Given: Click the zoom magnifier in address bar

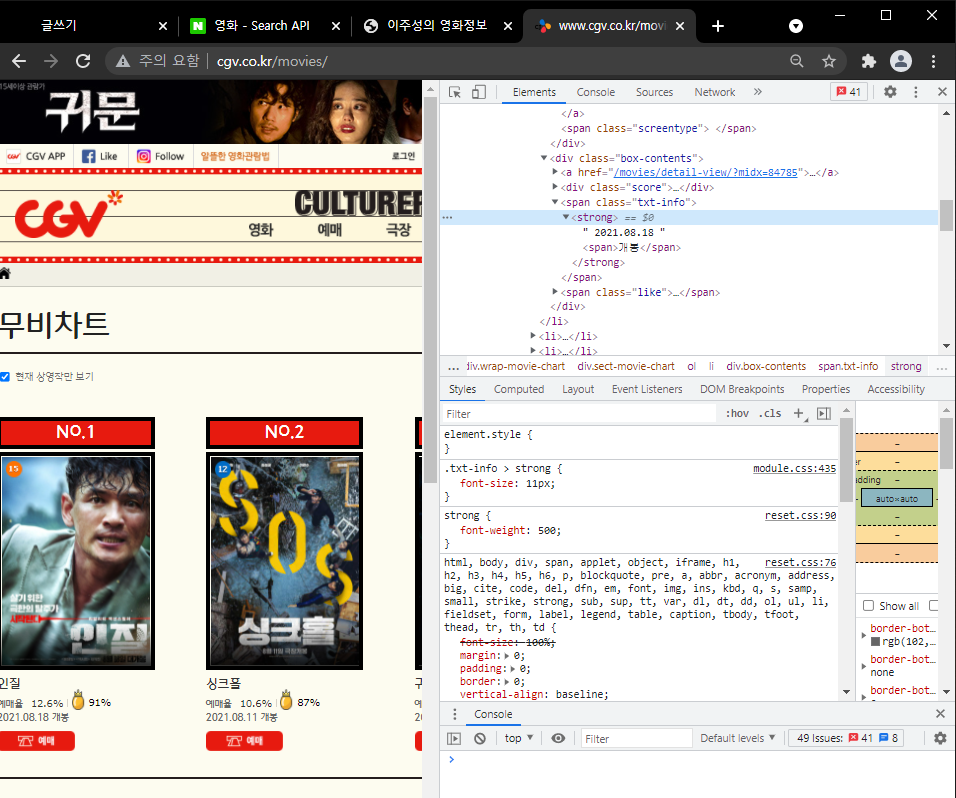Looking at the screenshot, I should (x=797, y=61).
